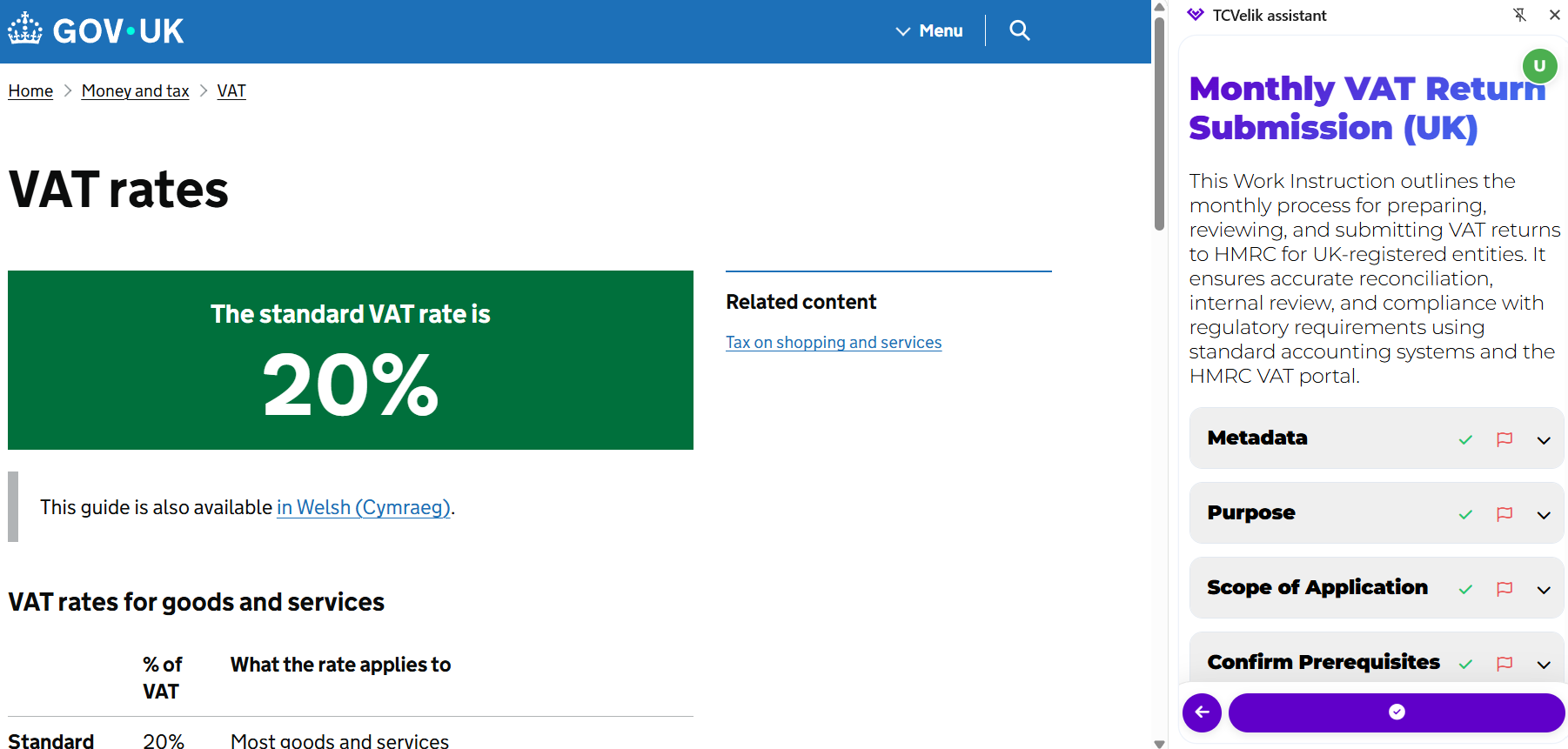Flag the Purpose section
Image resolution: width=1568 pixels, height=749 pixels.
pyautogui.click(x=1504, y=514)
